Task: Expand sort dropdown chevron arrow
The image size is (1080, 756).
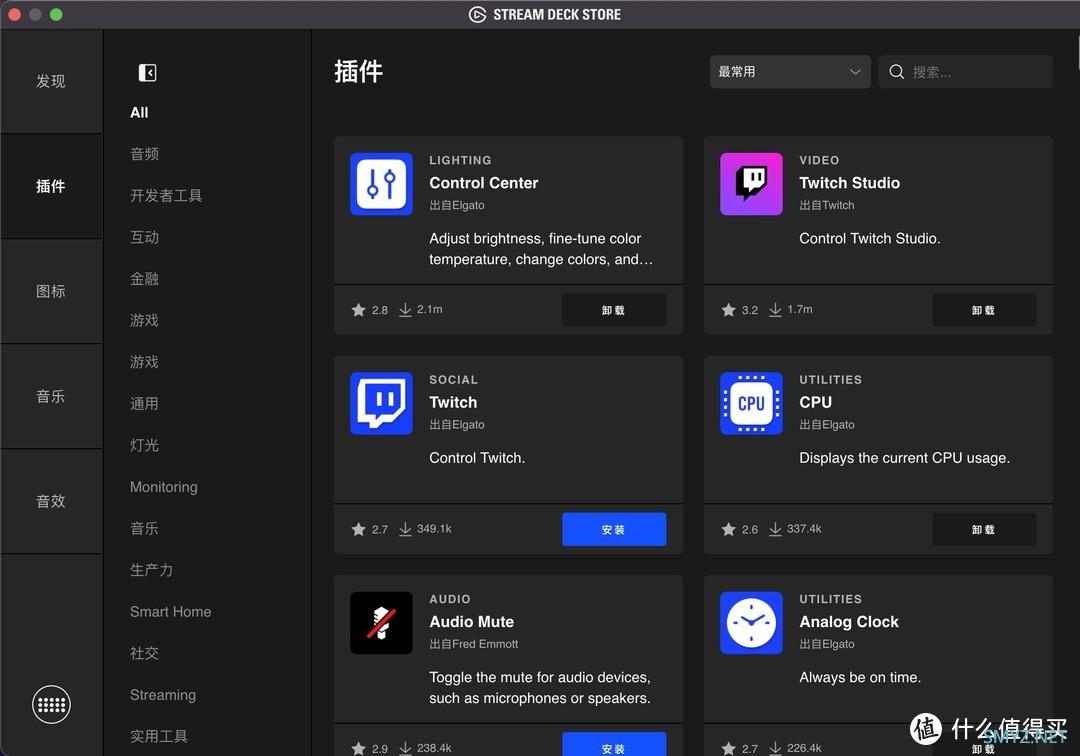Action: pos(855,72)
